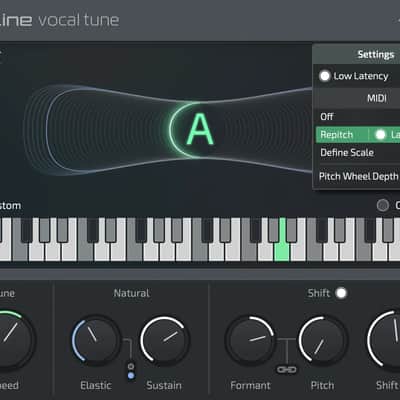Click the Pitch knob
Screen dimensions: 400x400
(323, 340)
